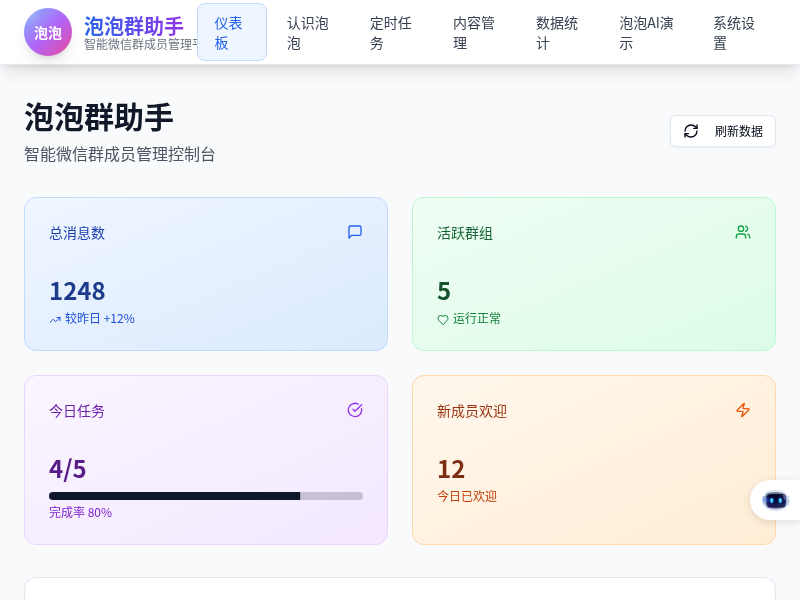This screenshot has height=600, width=800.
Task: Click the 完成率 80% progress bar
Action: coord(205,496)
